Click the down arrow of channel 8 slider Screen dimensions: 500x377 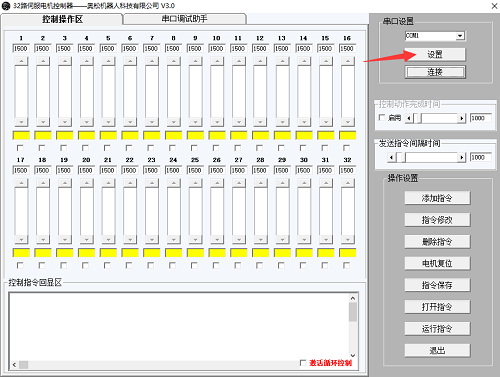pyautogui.click(x=174, y=122)
